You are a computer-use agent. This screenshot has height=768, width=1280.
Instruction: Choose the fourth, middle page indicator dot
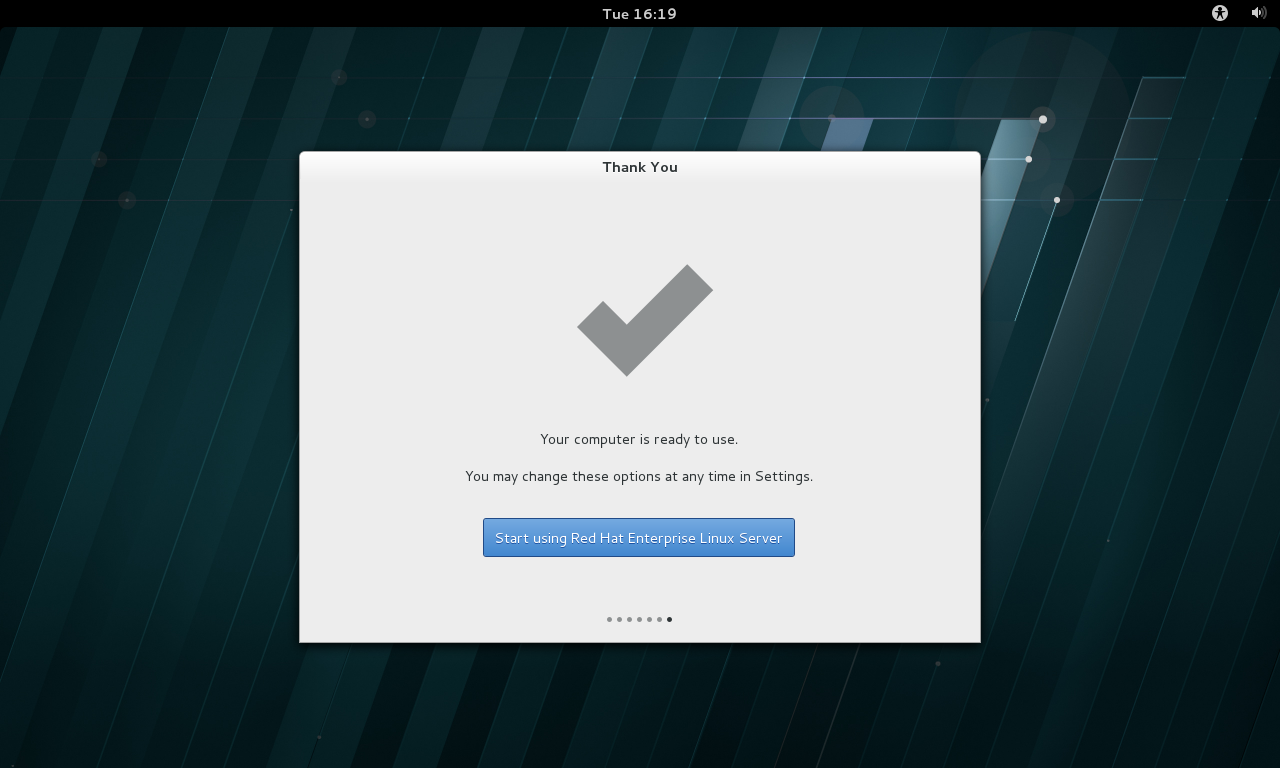tap(639, 619)
